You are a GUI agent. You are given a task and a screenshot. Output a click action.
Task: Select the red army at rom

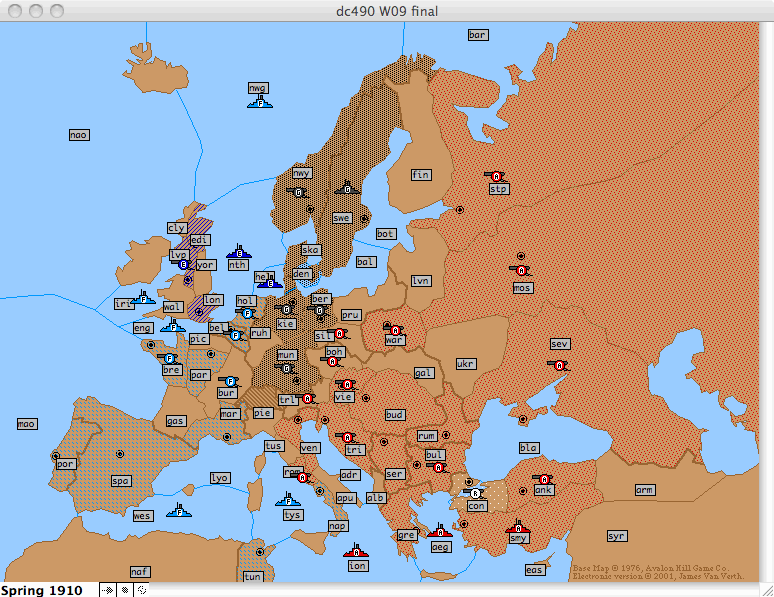[x=303, y=478]
